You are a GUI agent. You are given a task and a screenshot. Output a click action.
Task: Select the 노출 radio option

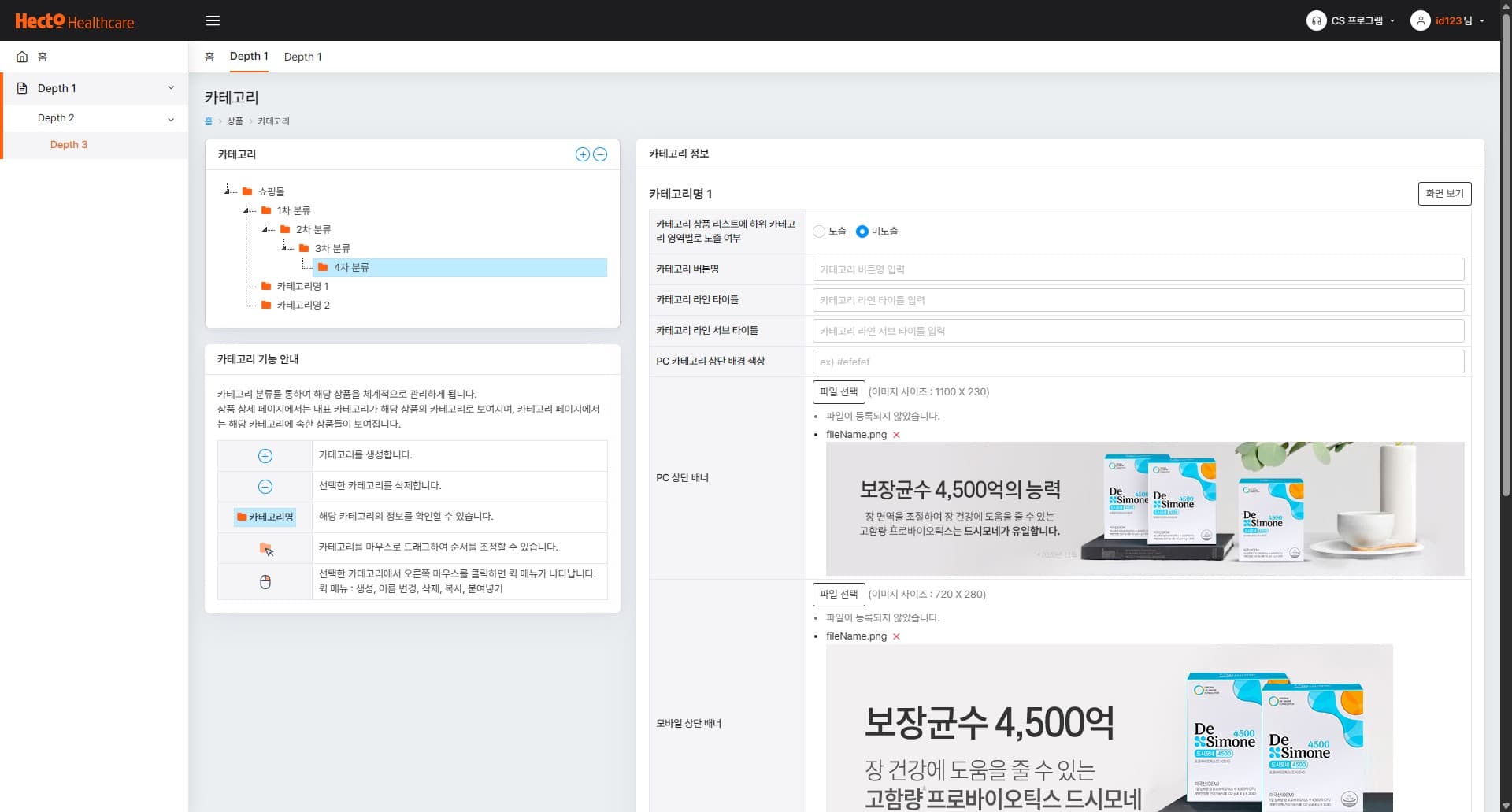[819, 232]
